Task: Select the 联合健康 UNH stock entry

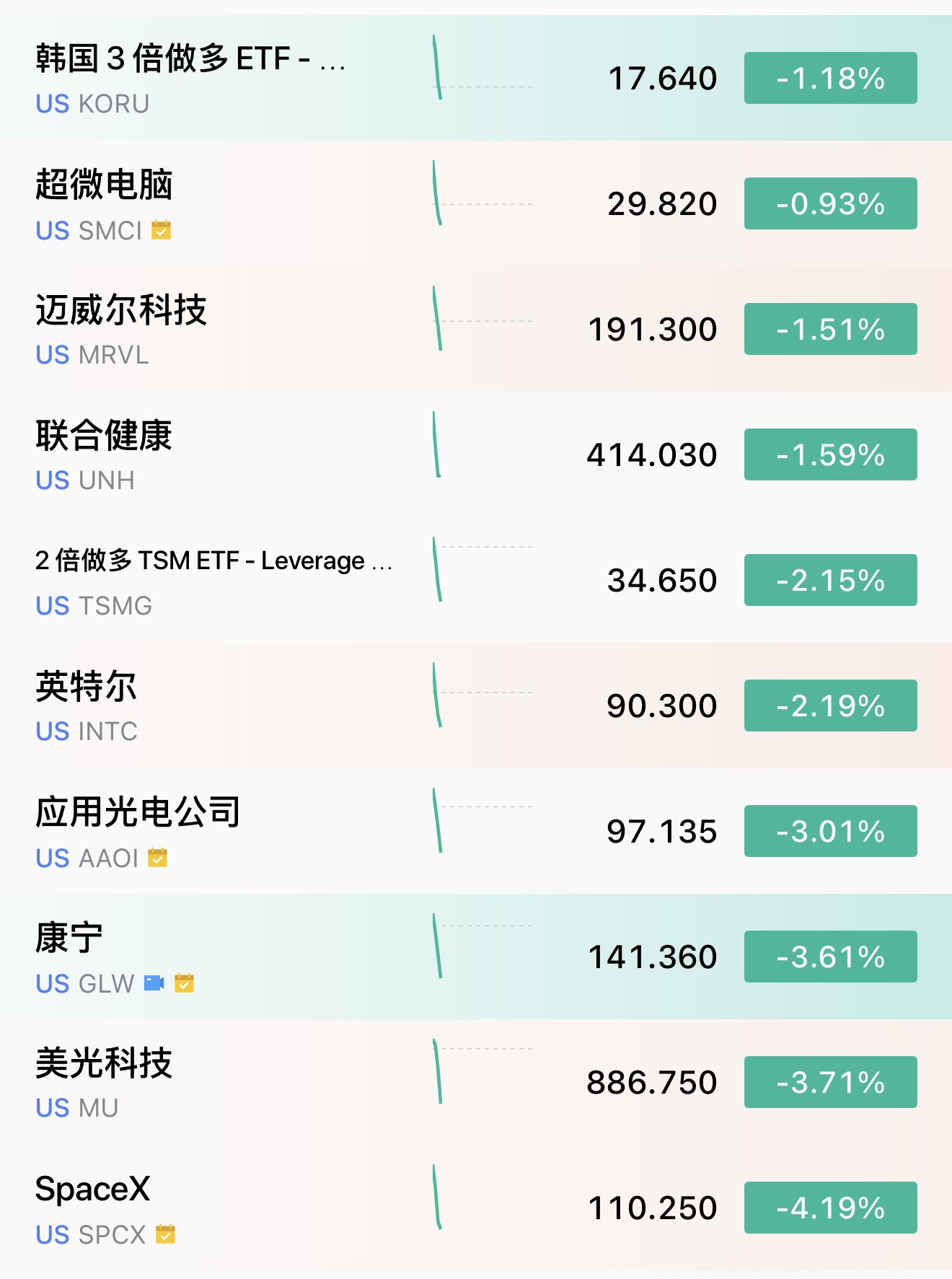Action: (476, 454)
